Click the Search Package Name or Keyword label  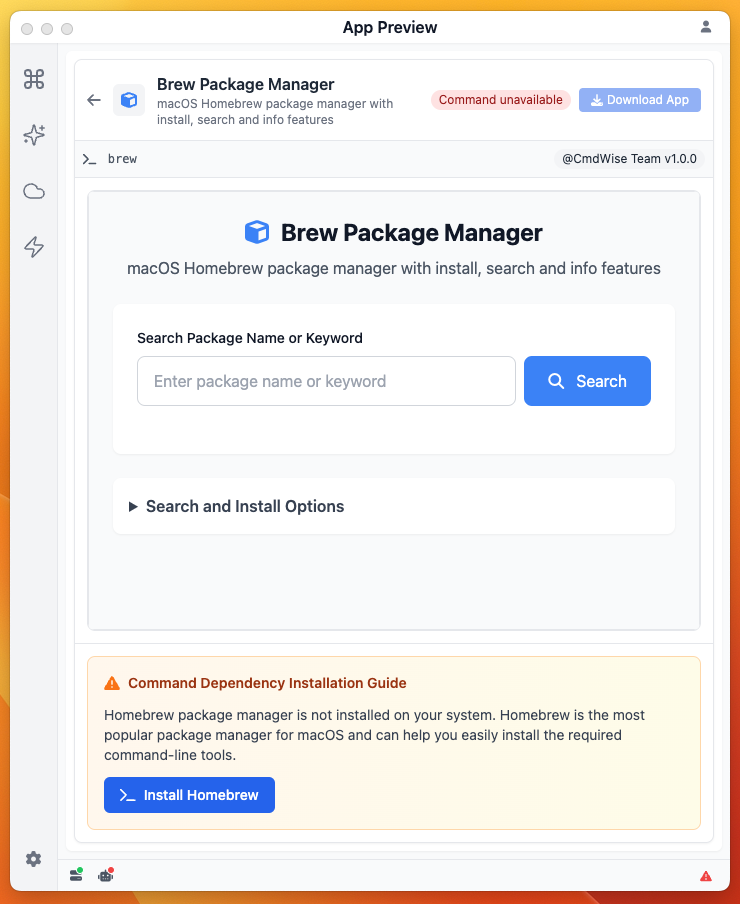point(250,338)
